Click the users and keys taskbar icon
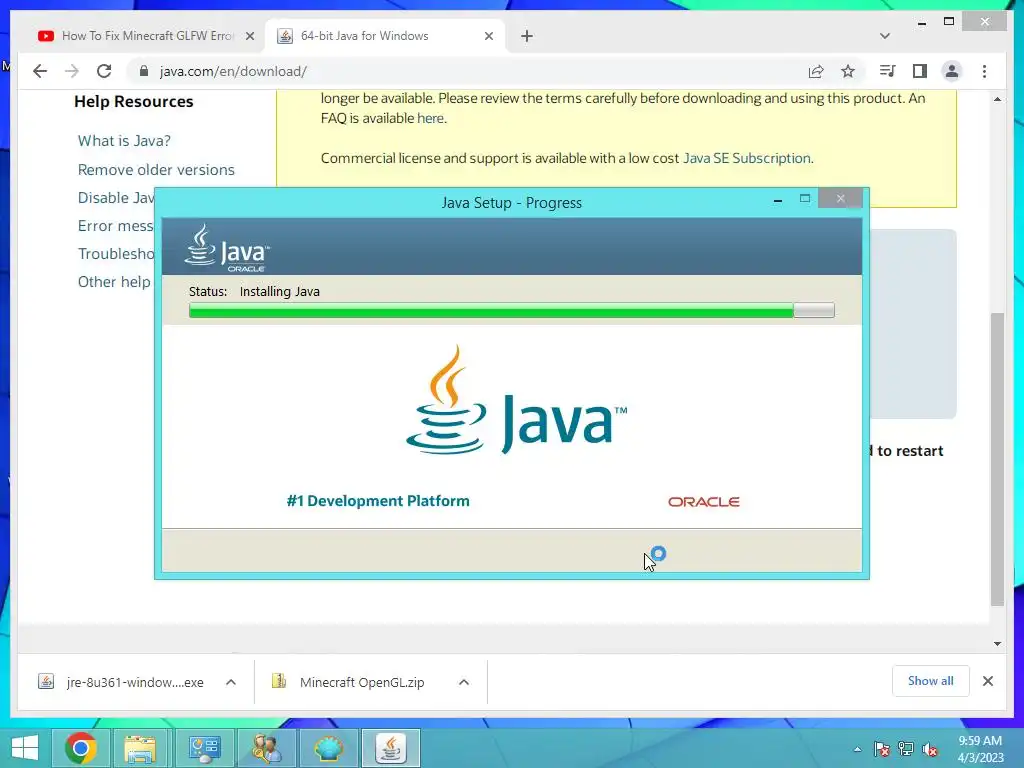This screenshot has height=768, width=1024. pyautogui.click(x=266, y=748)
